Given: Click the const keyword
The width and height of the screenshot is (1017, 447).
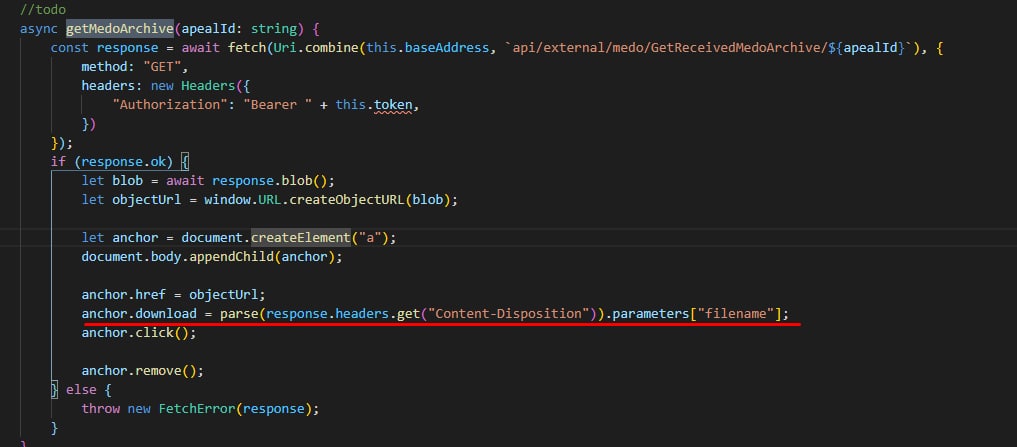Looking at the screenshot, I should (69, 48).
